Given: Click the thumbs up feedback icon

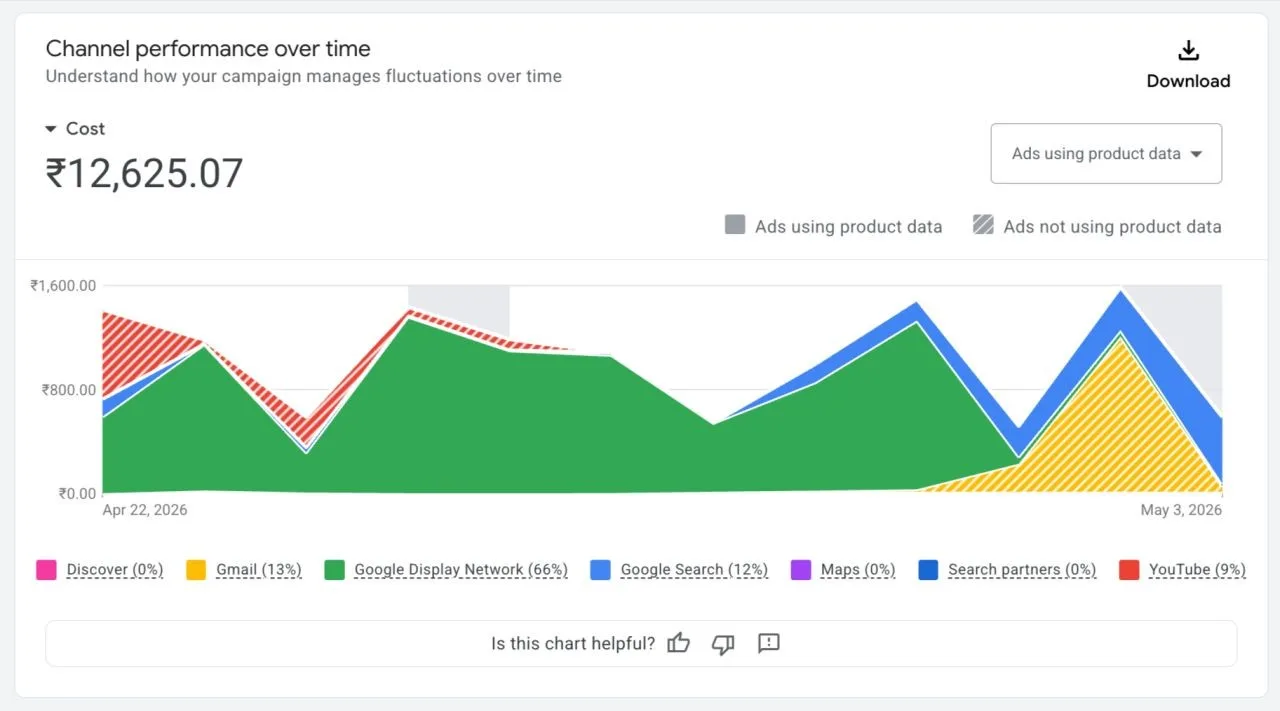Looking at the screenshot, I should [679, 643].
